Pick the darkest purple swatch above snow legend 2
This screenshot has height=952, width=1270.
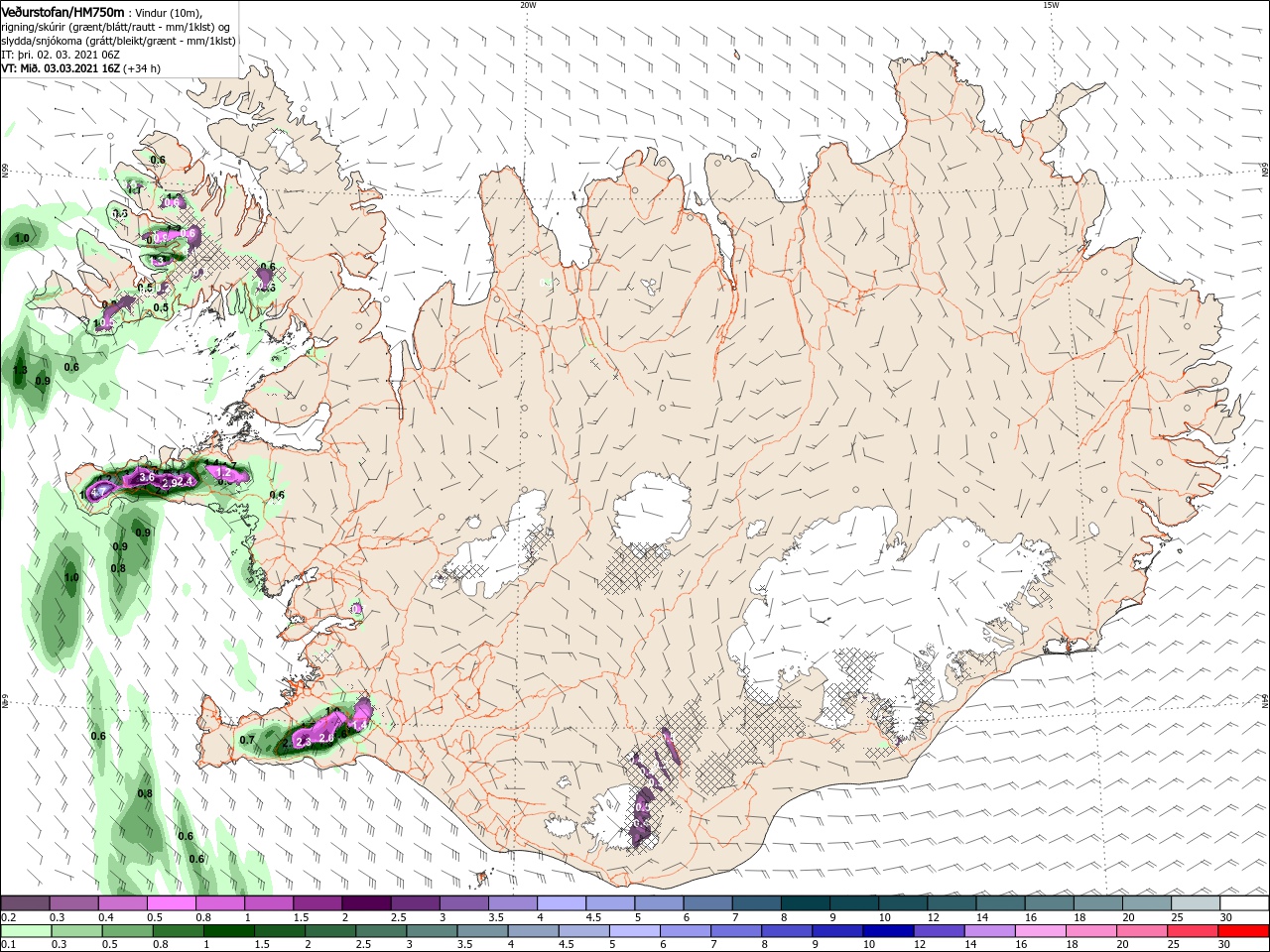click(x=366, y=903)
